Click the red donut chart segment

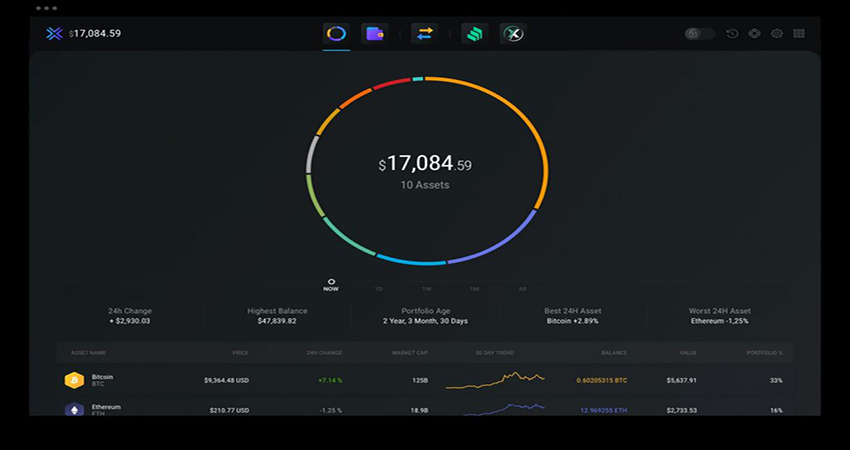pos(390,83)
